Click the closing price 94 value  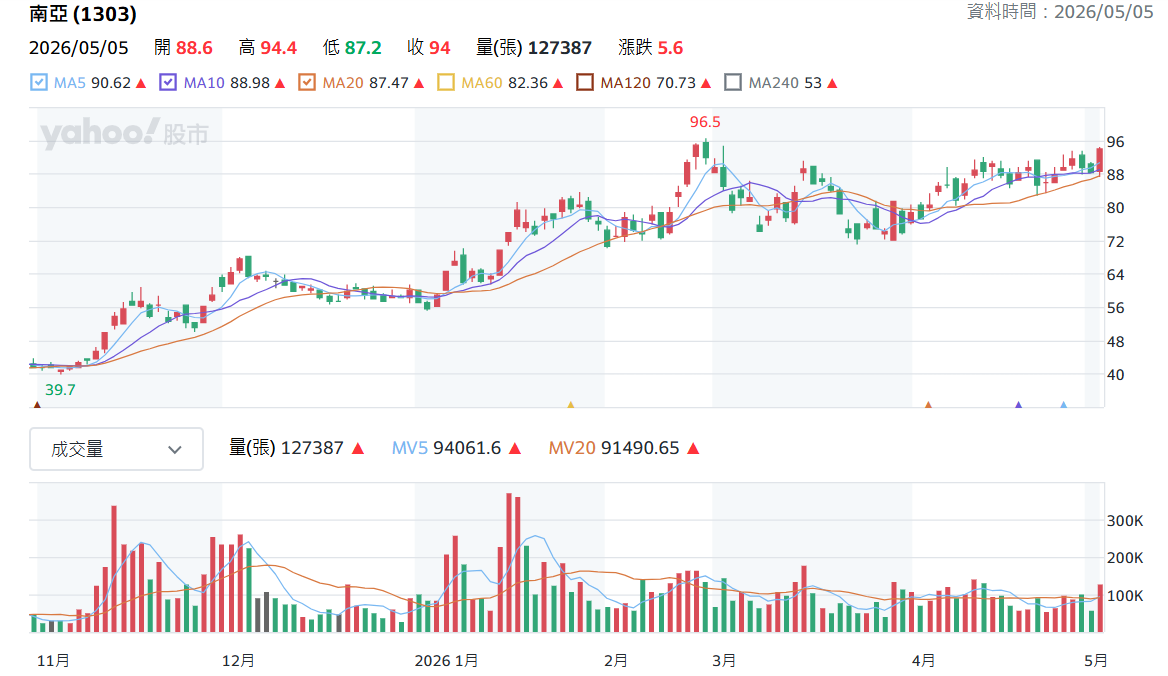pyautogui.click(x=439, y=48)
